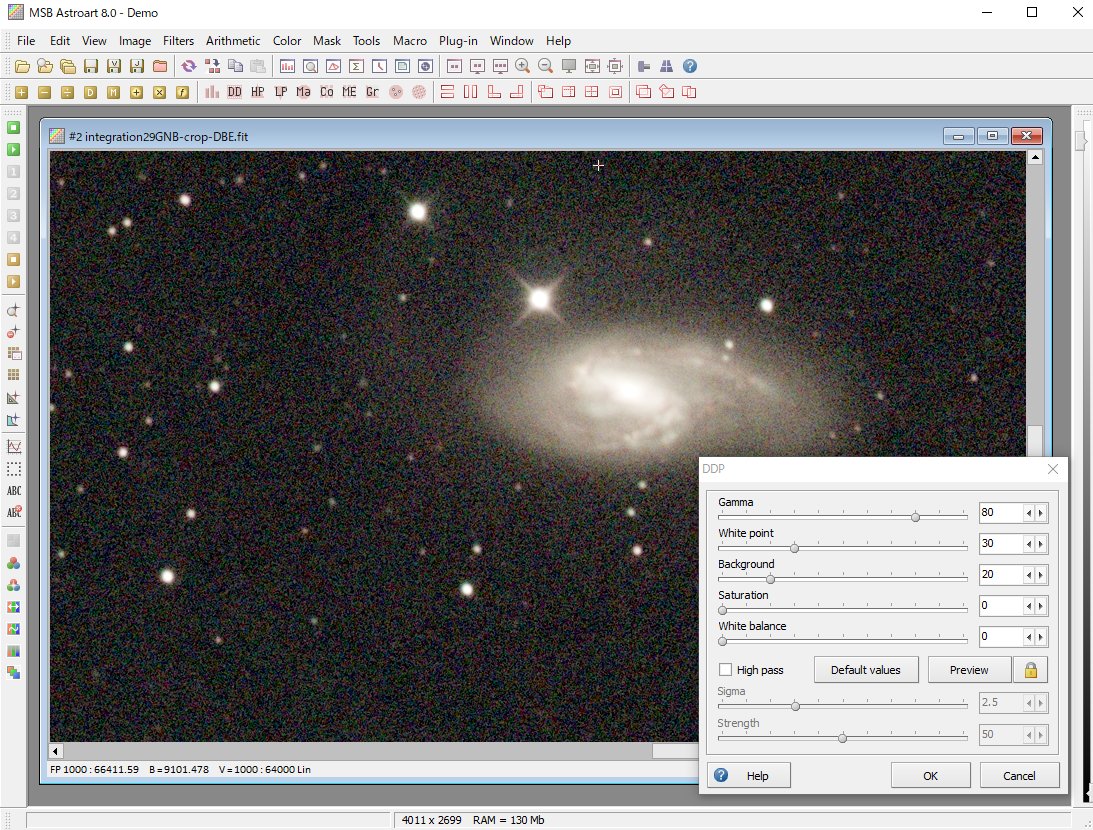This screenshot has width=1093, height=830.
Task: Toggle the padlock preview lock button
Action: (1030, 670)
